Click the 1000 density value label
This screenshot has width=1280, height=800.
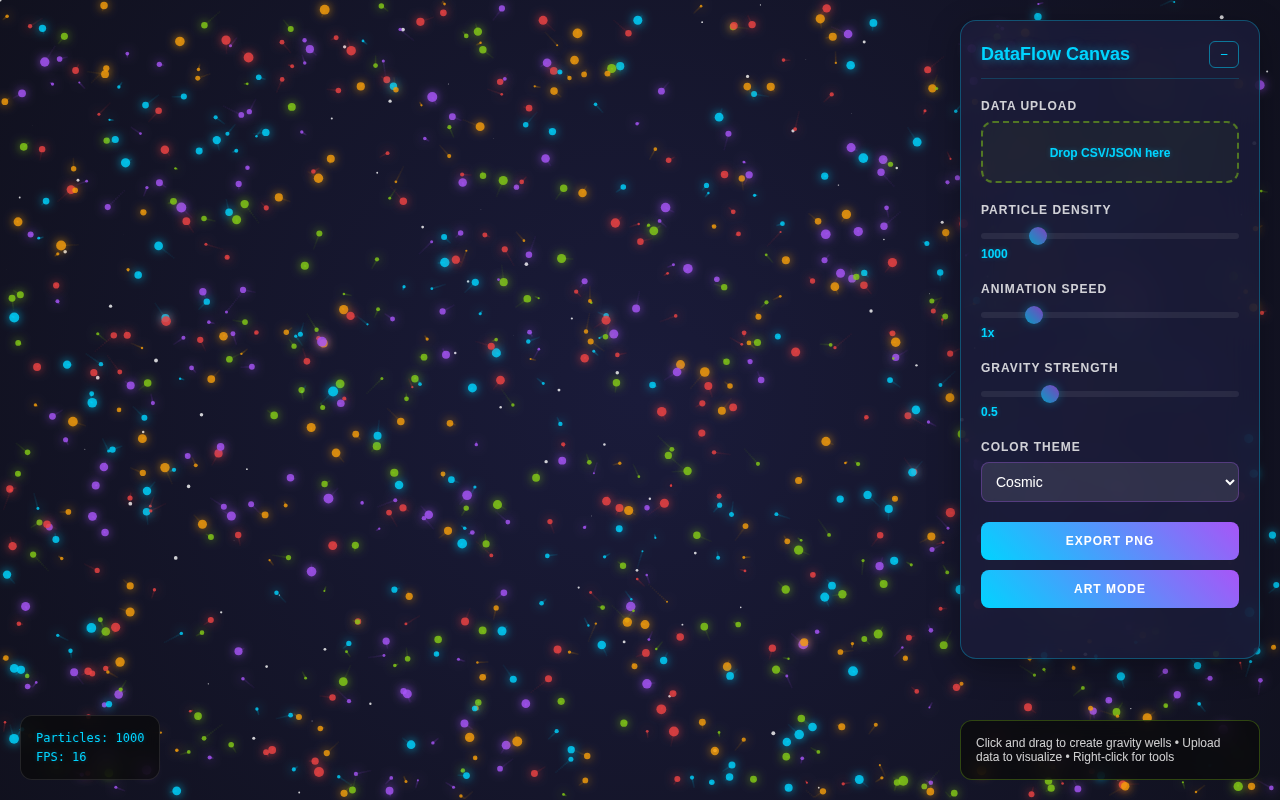[993, 253]
